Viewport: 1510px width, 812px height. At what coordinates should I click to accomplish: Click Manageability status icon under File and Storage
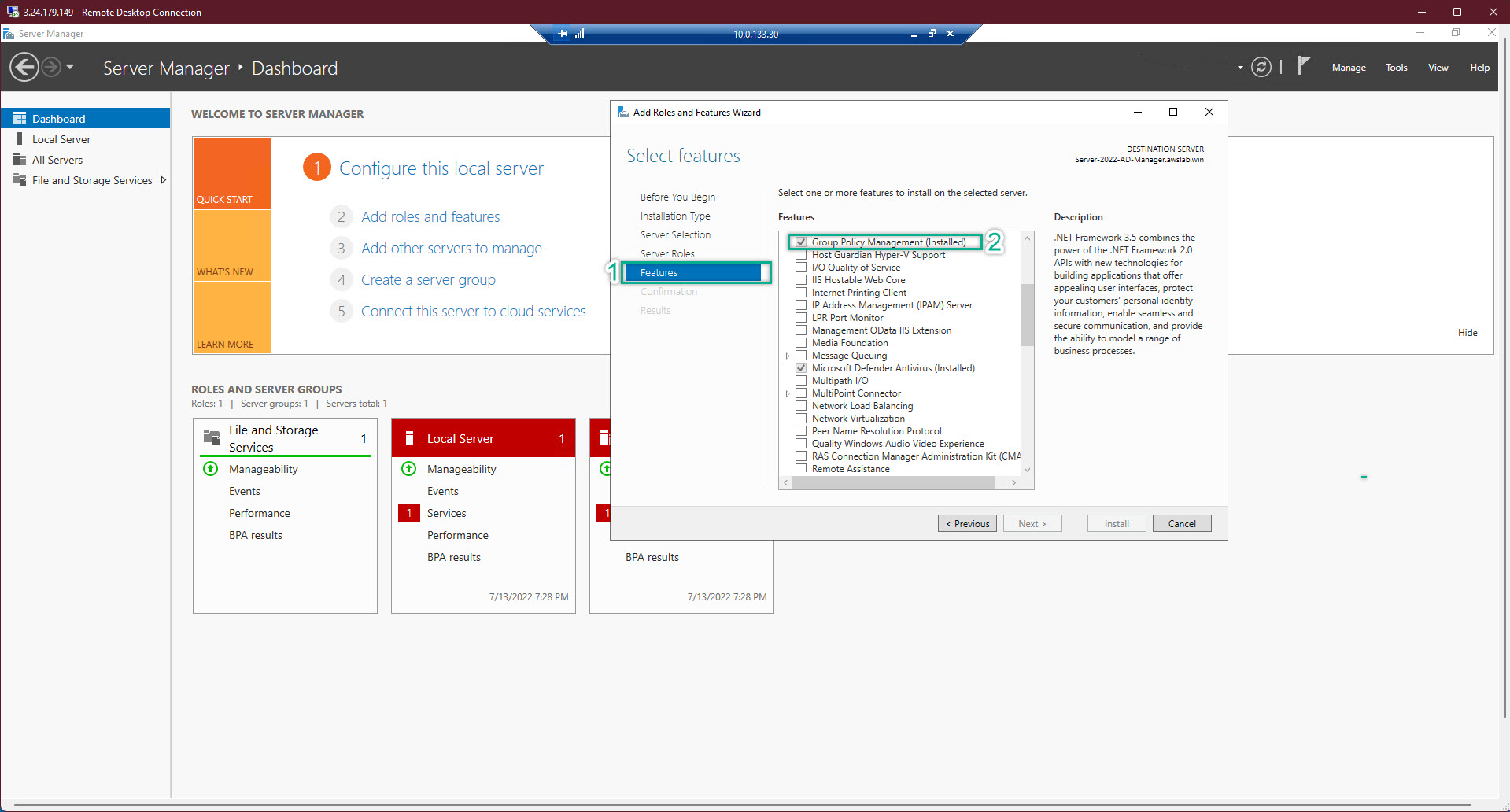point(211,469)
